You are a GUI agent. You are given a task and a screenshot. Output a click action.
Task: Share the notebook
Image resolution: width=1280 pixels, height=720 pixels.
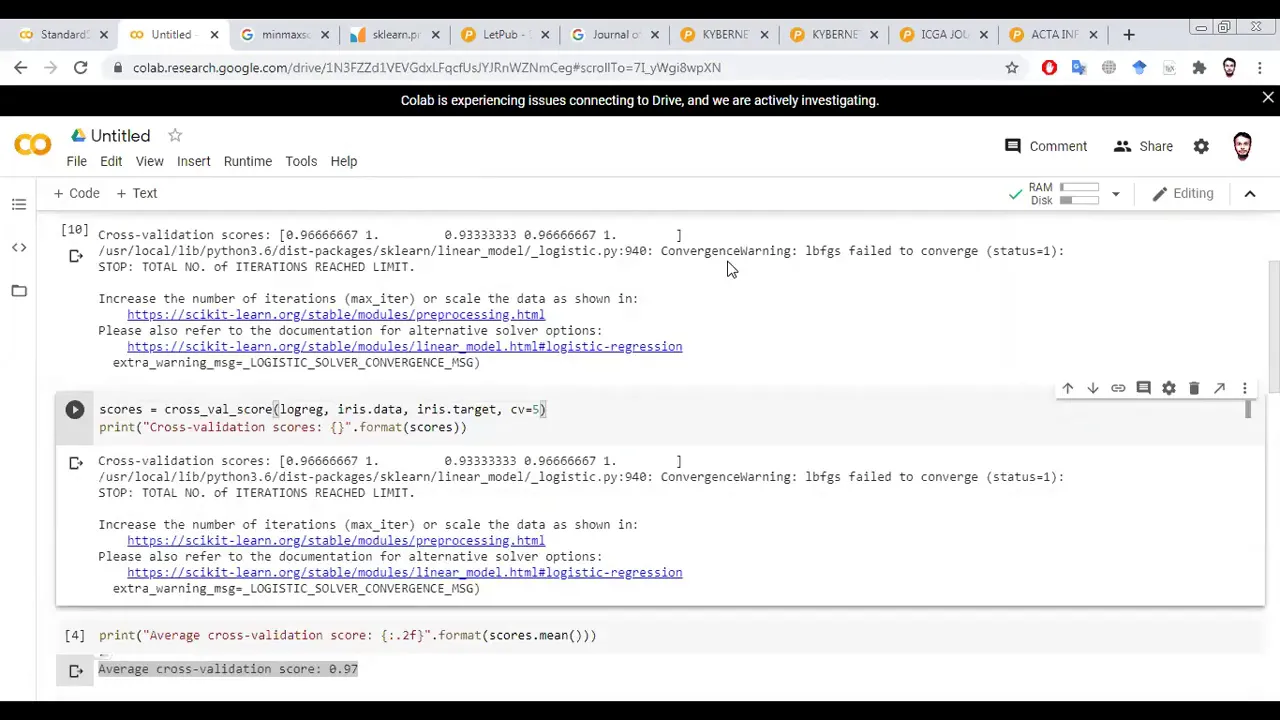point(1143,146)
